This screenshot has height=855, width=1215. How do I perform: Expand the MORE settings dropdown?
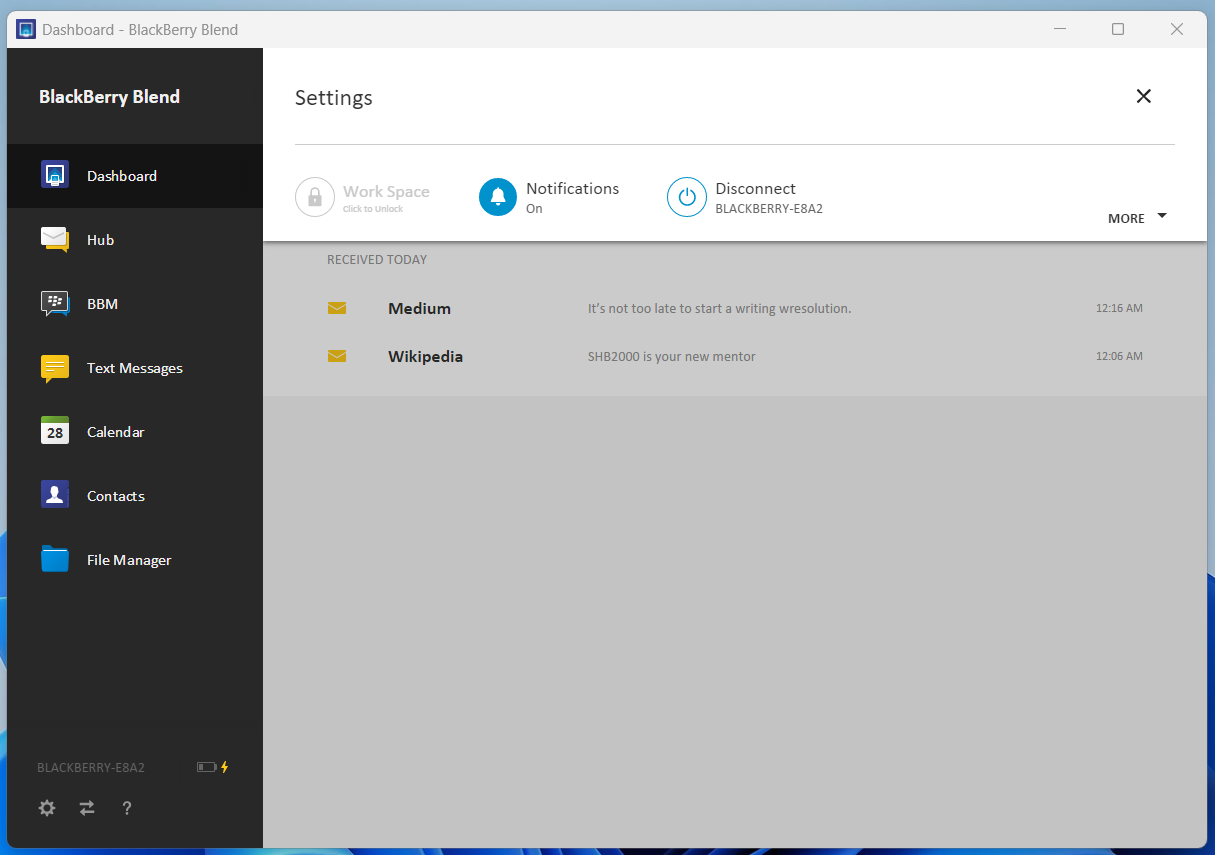(x=1138, y=217)
